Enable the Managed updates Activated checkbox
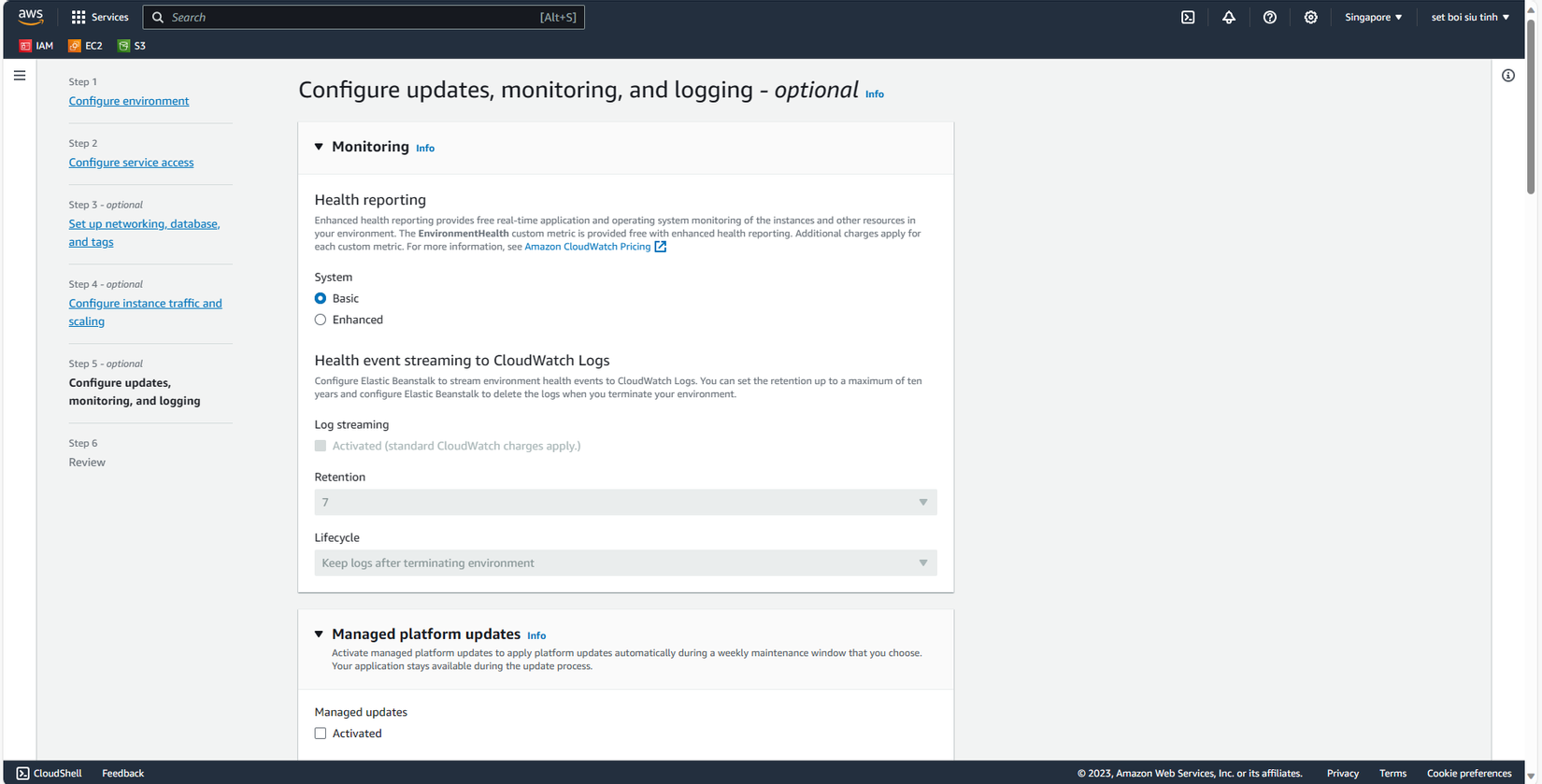This screenshot has width=1542, height=784. point(321,734)
